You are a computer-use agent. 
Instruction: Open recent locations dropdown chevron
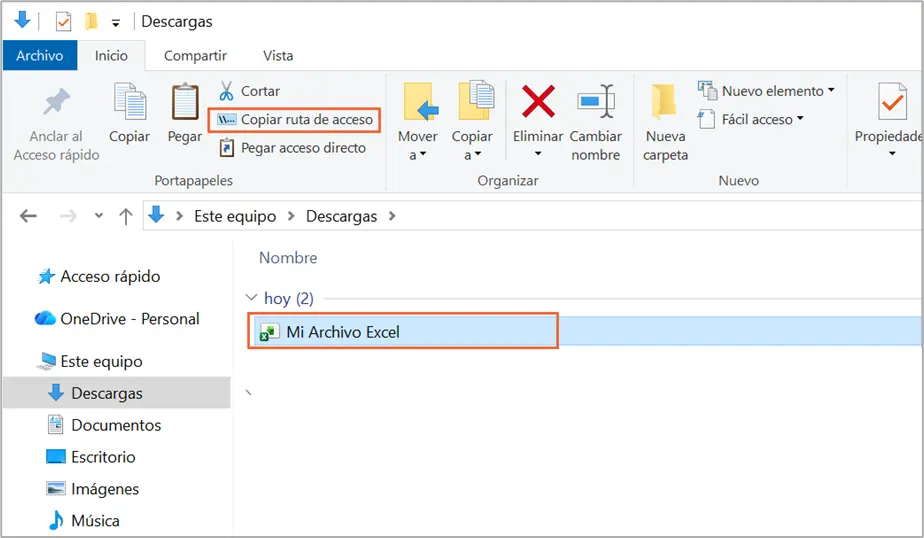pyautogui.click(x=99, y=216)
